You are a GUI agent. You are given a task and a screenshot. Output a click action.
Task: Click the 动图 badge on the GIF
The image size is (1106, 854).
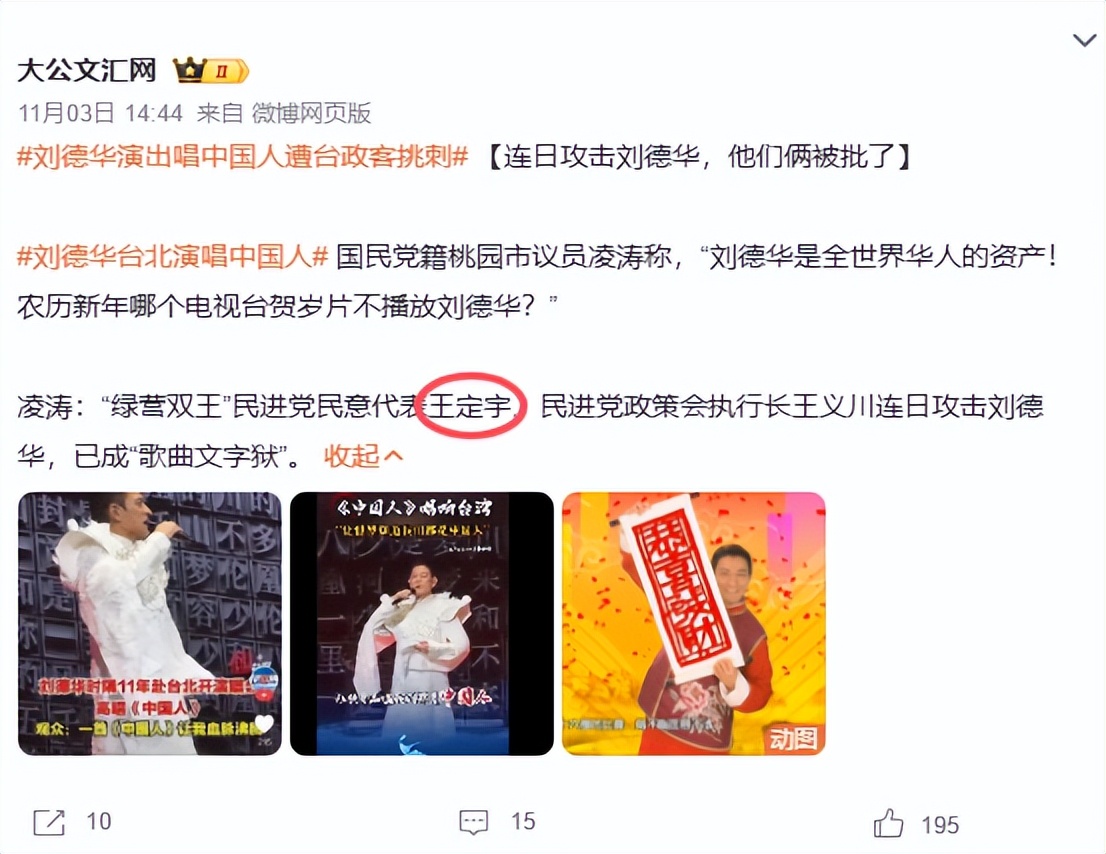794,738
